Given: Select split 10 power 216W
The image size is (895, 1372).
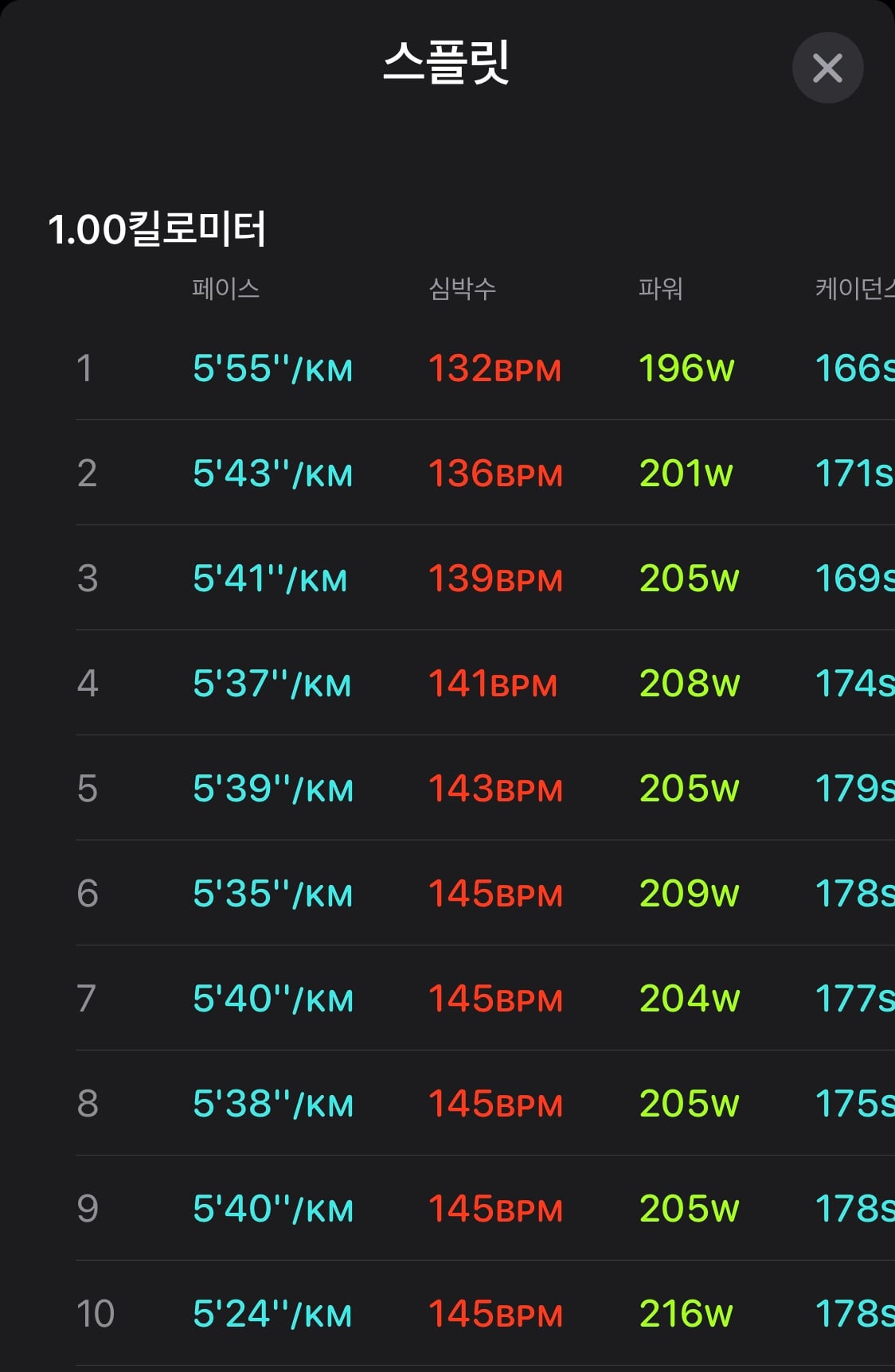Looking at the screenshot, I should coord(686,1314).
